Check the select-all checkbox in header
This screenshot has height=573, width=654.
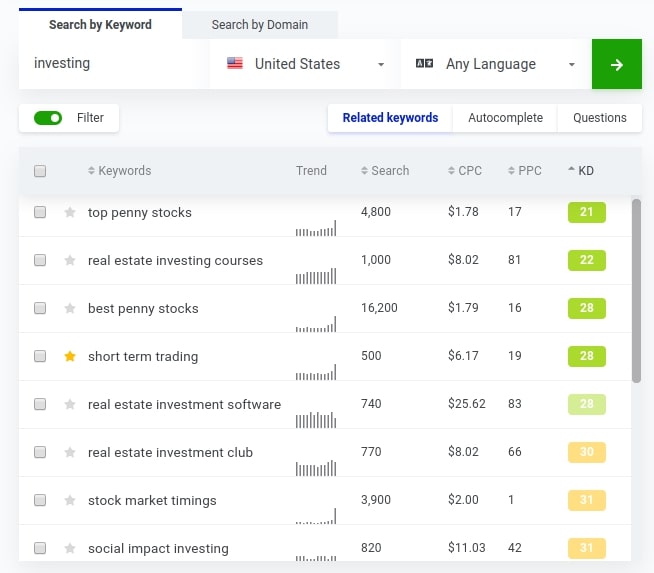40,171
